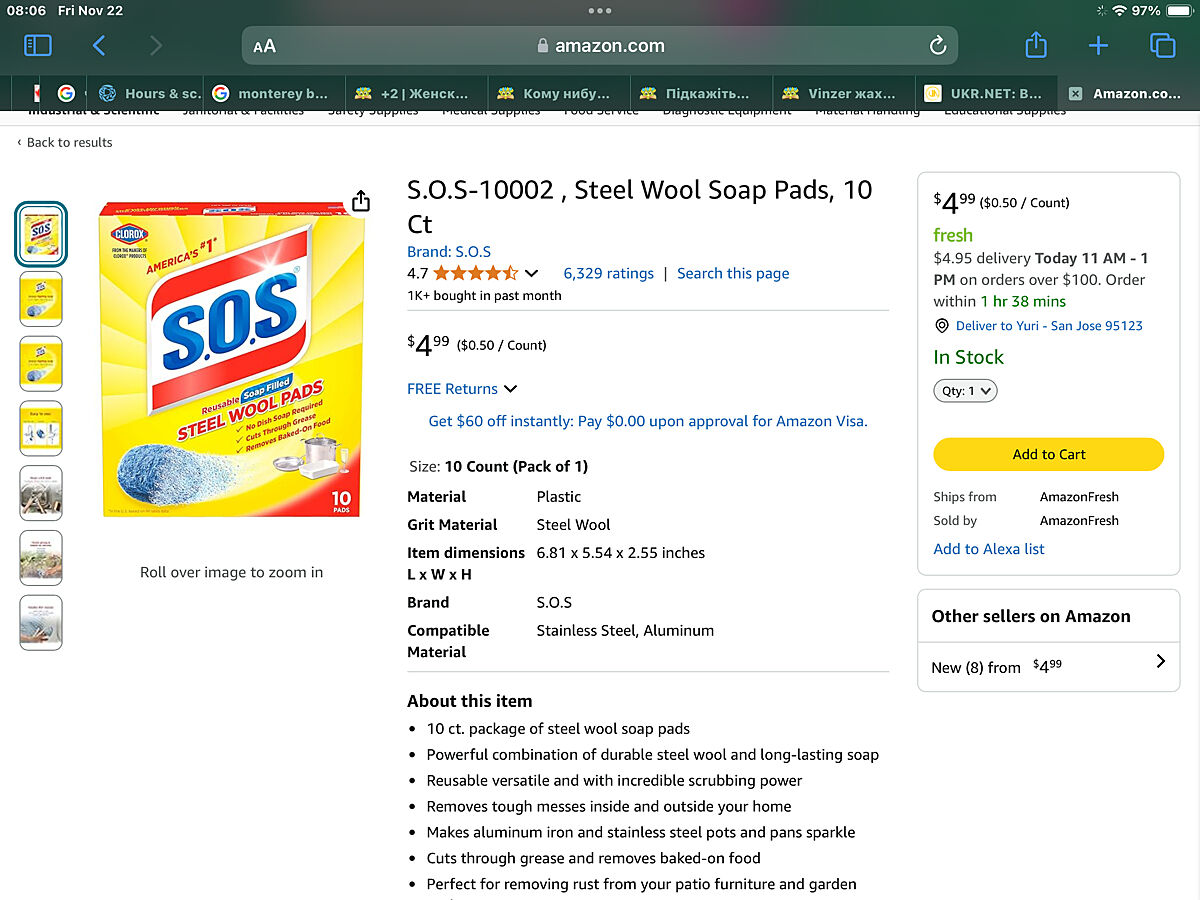Show all tabs overview icon
This screenshot has height=900, width=1200.
[x=1161, y=45]
